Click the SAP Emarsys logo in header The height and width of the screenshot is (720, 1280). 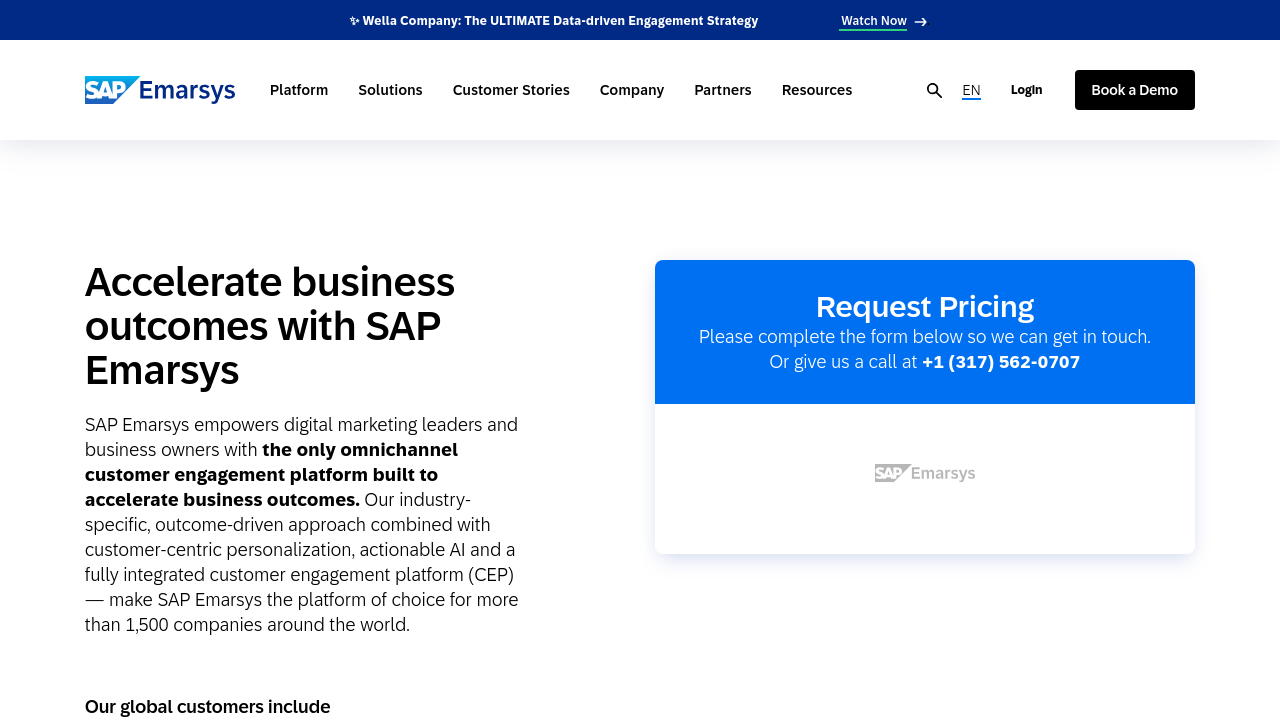(x=160, y=90)
